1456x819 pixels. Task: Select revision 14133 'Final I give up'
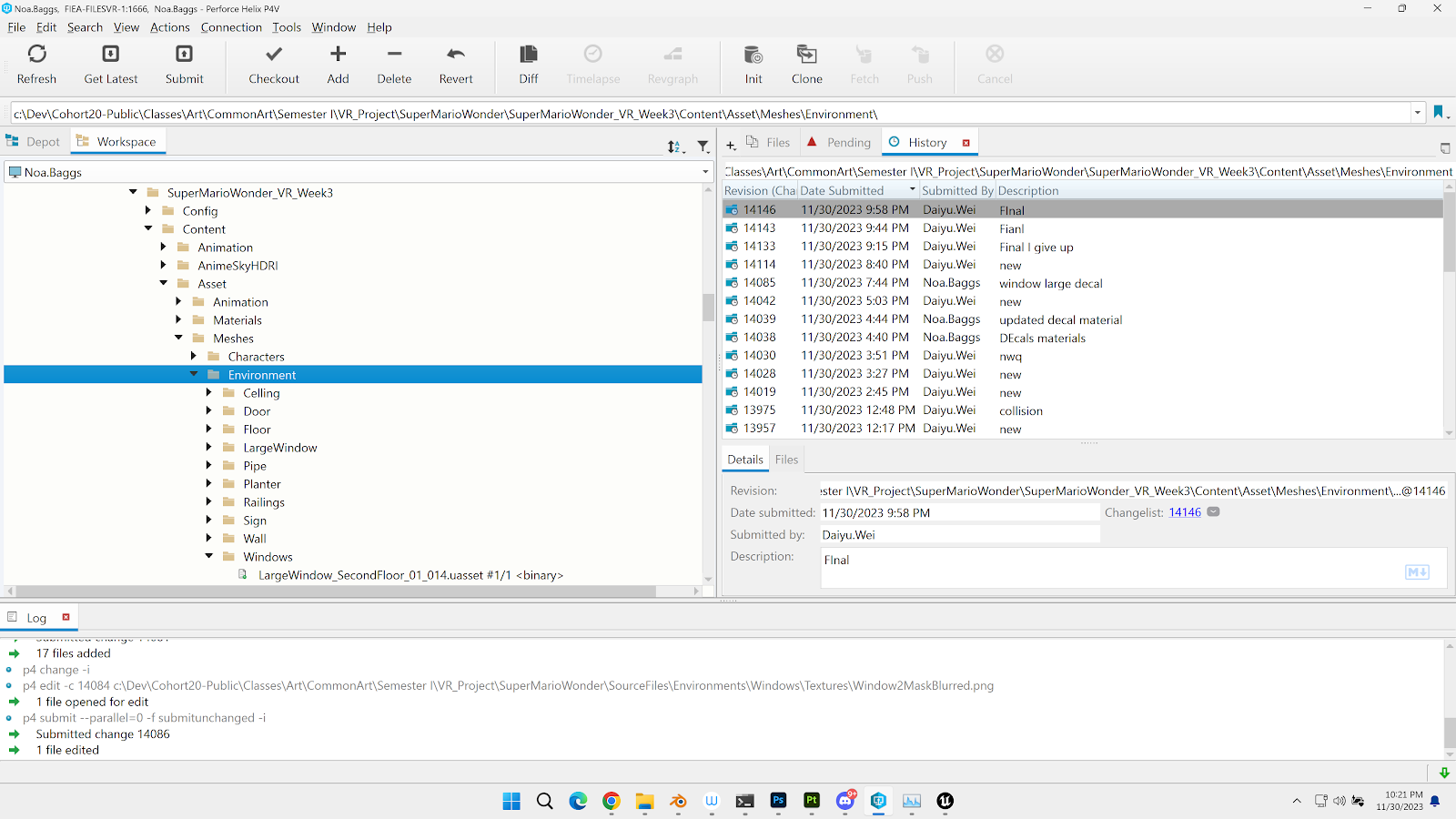1083,247
